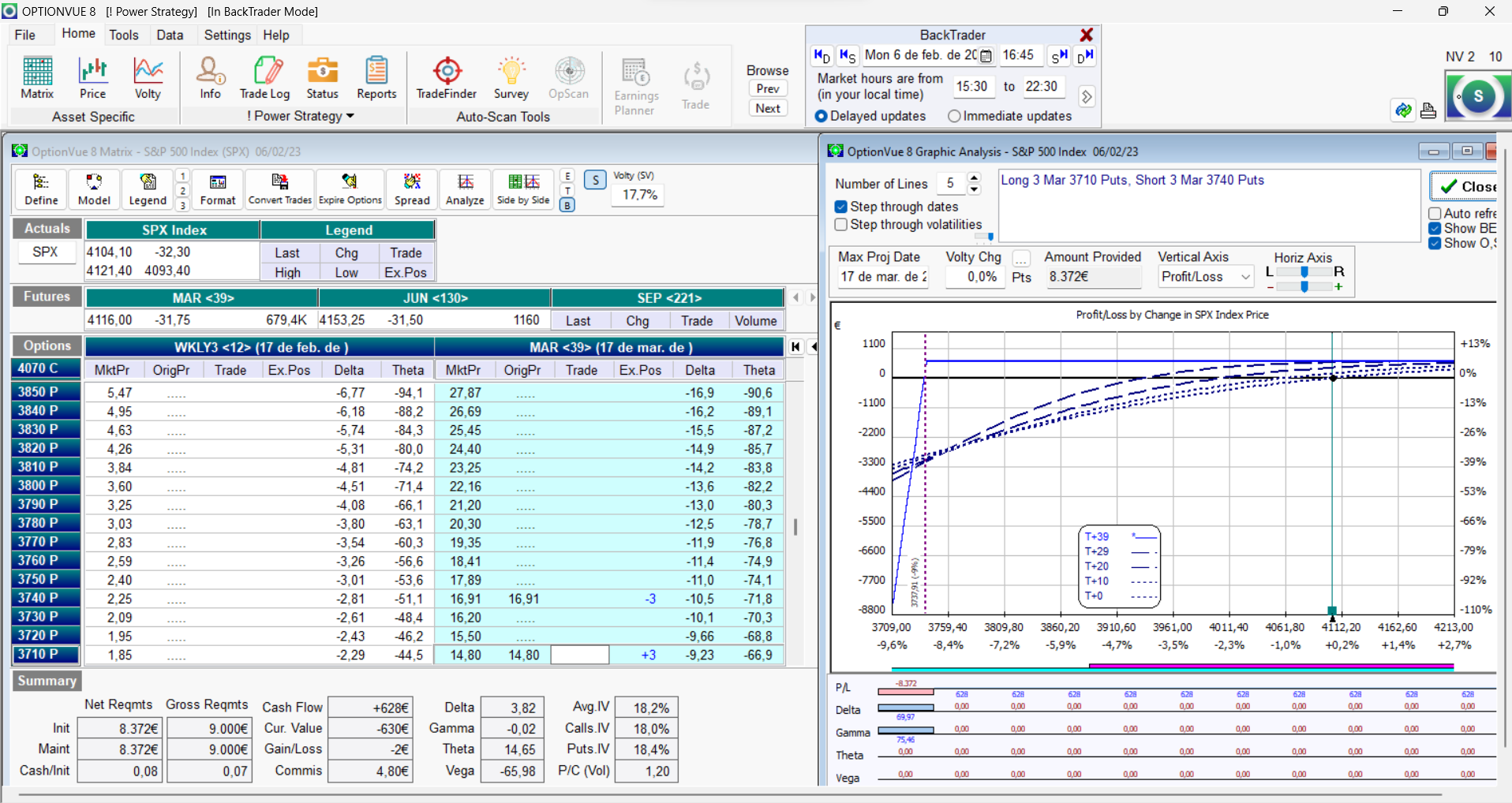This screenshot has width=1512, height=803.
Task: Toggle the S button beside Volty (SV)
Action: 596,180
